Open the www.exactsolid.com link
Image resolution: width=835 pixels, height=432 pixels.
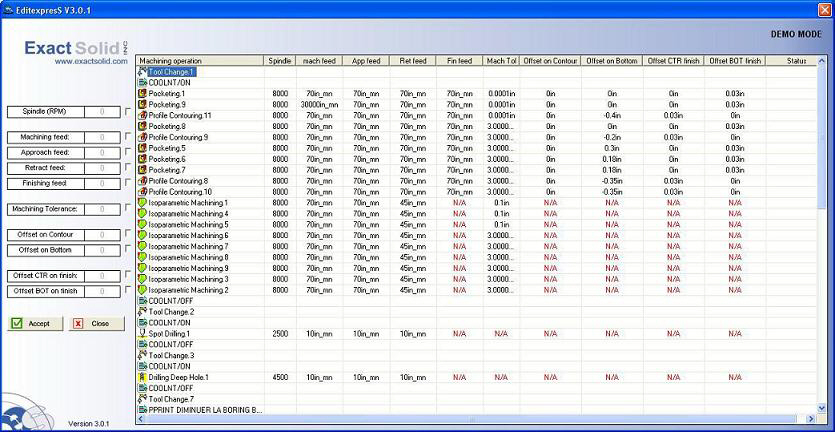point(91,61)
